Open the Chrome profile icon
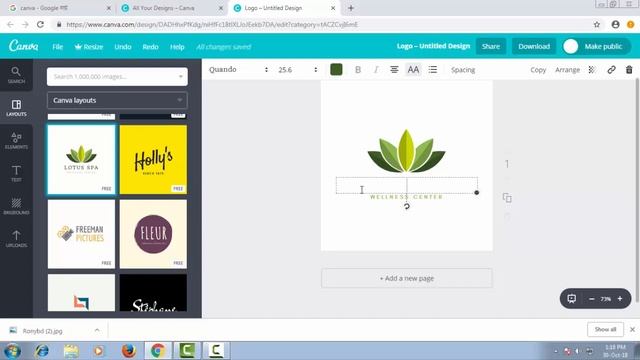The height and width of the screenshot is (360, 640). point(616,24)
